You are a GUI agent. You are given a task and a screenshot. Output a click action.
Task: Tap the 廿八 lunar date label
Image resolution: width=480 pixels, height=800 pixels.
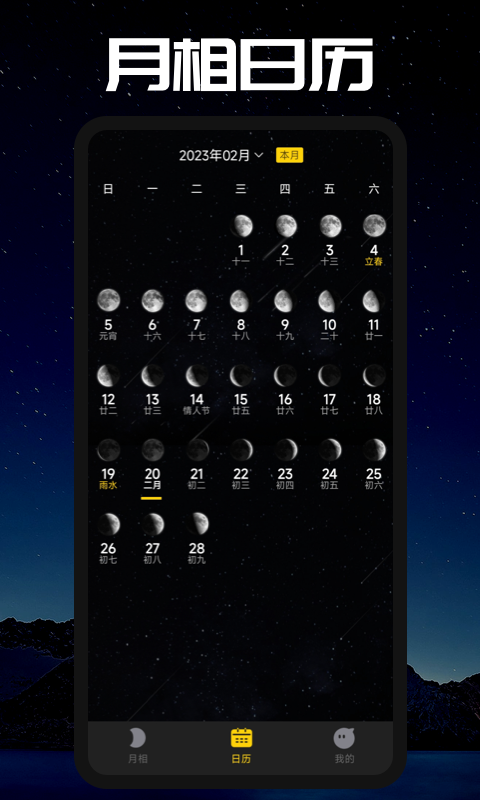click(374, 411)
